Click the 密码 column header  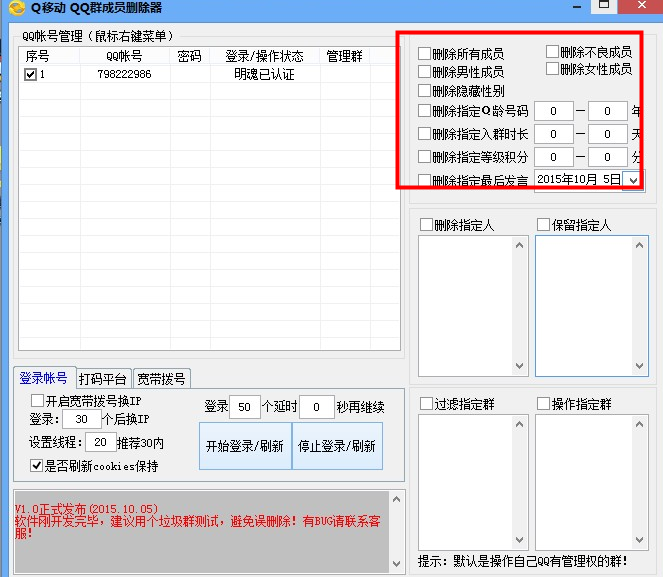coord(190,56)
